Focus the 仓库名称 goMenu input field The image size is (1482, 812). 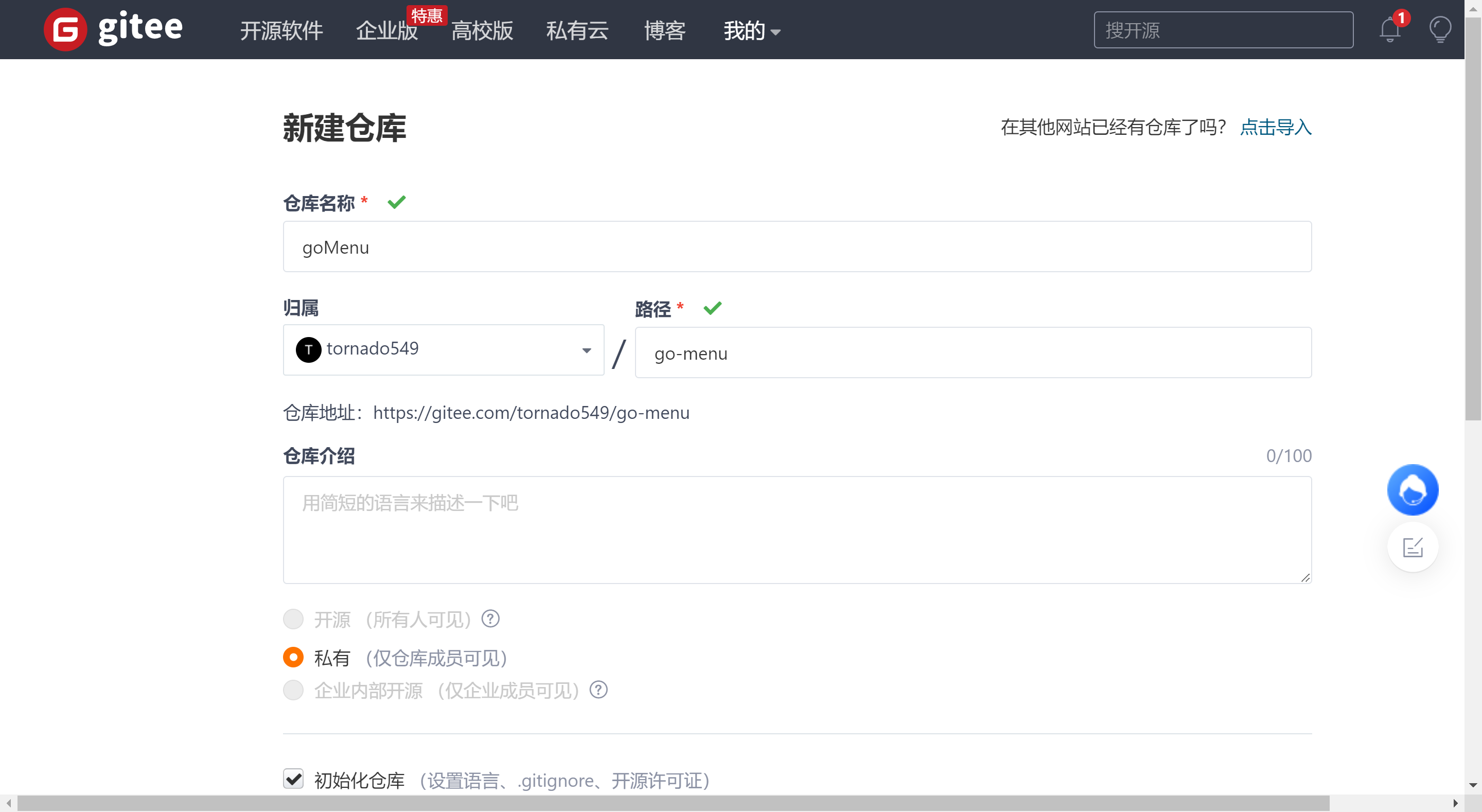(797, 247)
